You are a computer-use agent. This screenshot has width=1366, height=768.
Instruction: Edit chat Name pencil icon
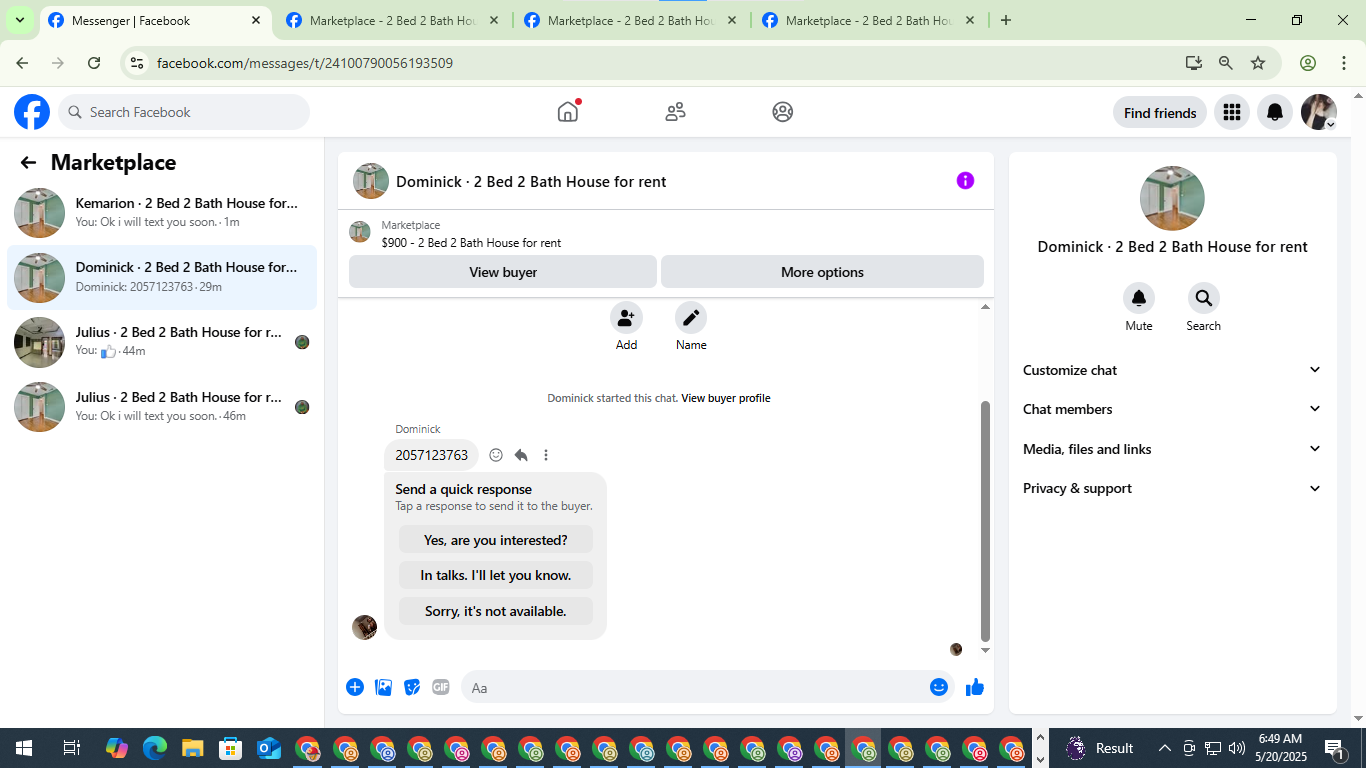[691, 318]
